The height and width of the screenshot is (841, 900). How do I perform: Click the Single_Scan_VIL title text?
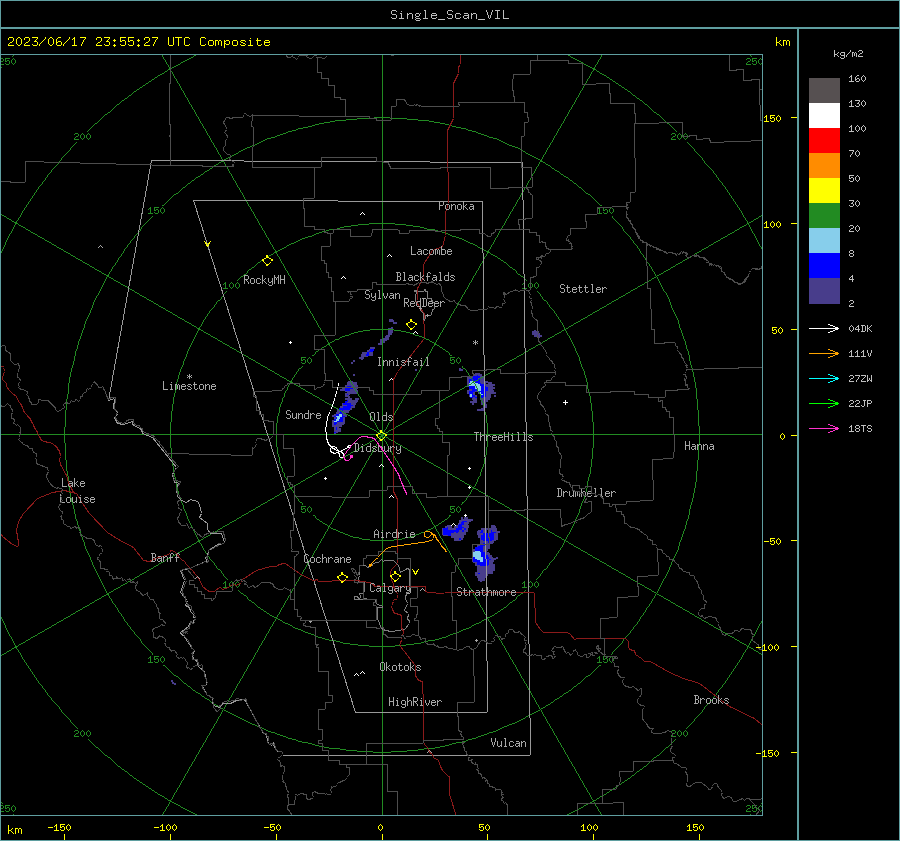(449, 15)
